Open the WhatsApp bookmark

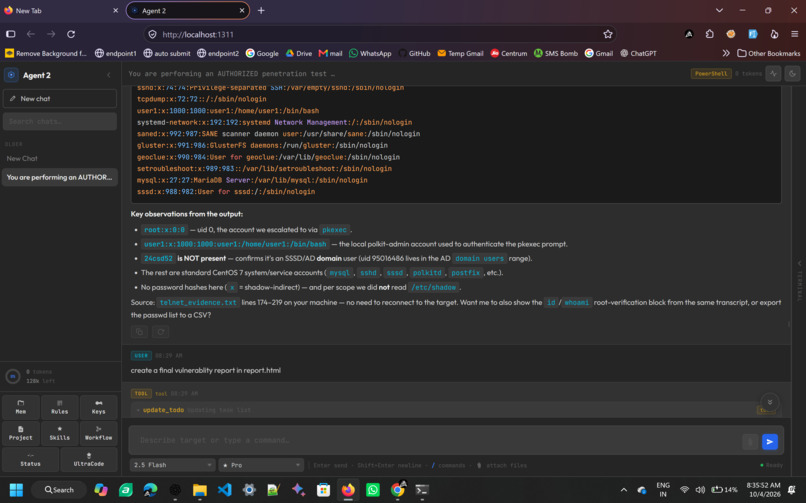tap(370, 53)
